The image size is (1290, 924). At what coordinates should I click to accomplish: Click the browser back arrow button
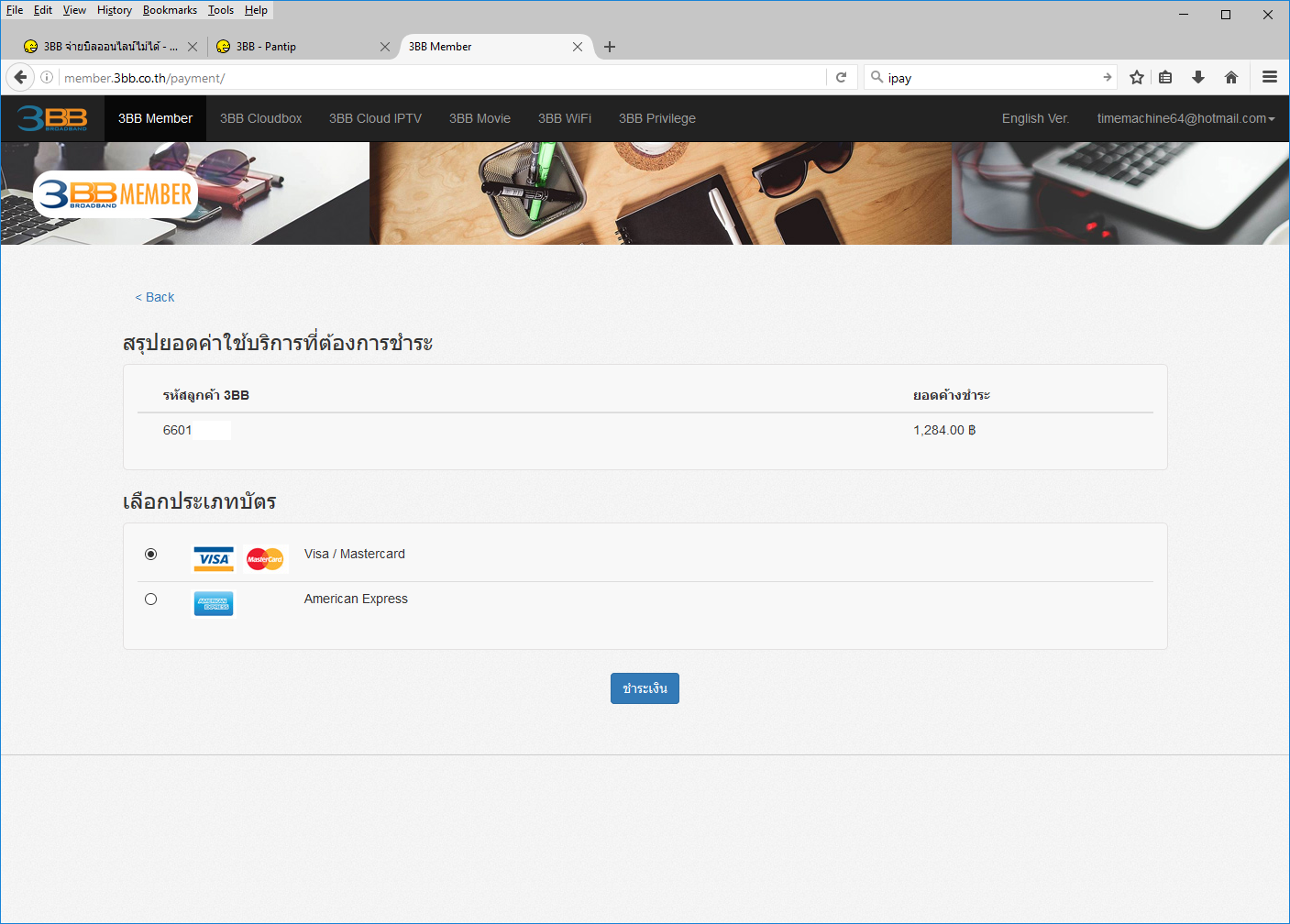click(x=20, y=77)
